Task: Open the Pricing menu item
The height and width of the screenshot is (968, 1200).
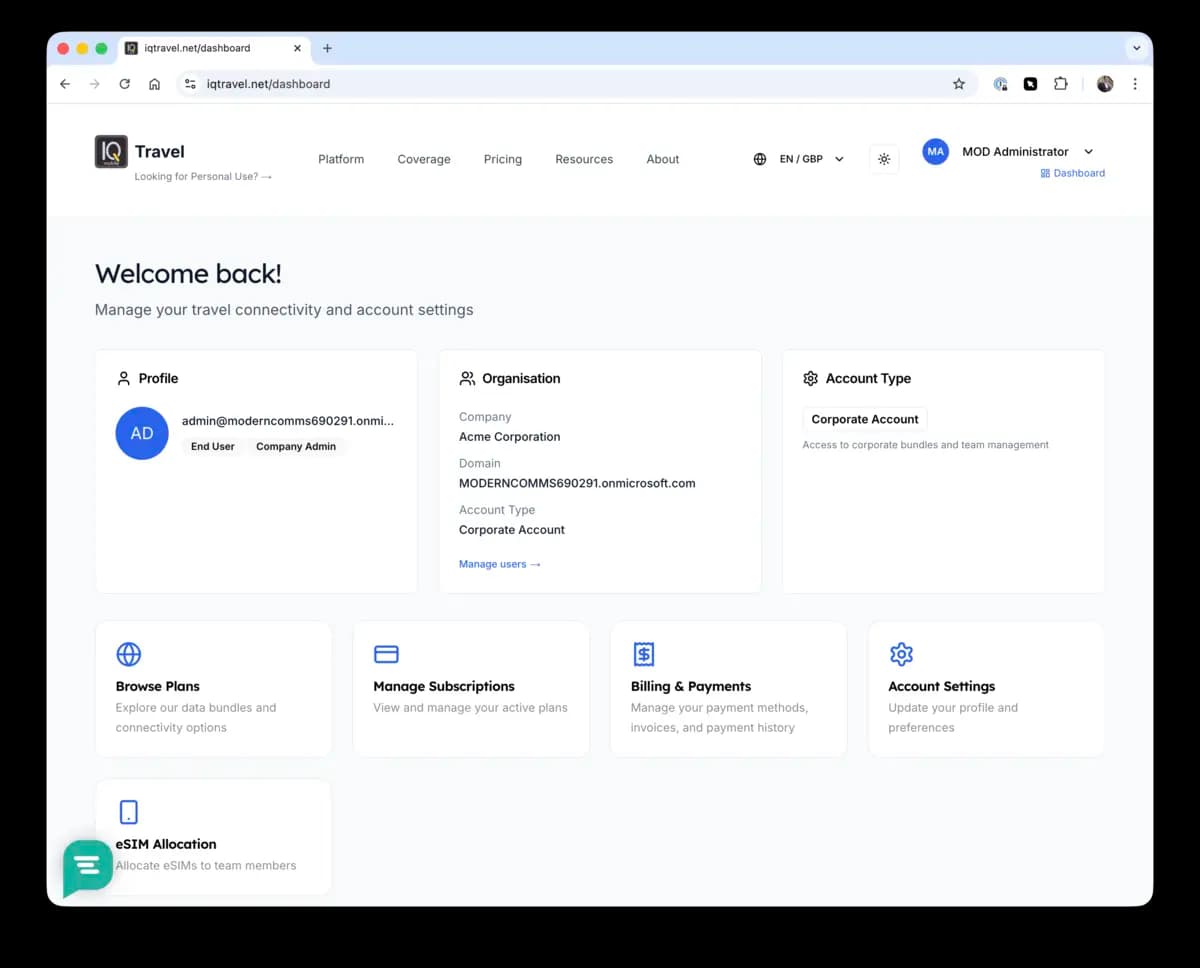Action: pos(502,159)
